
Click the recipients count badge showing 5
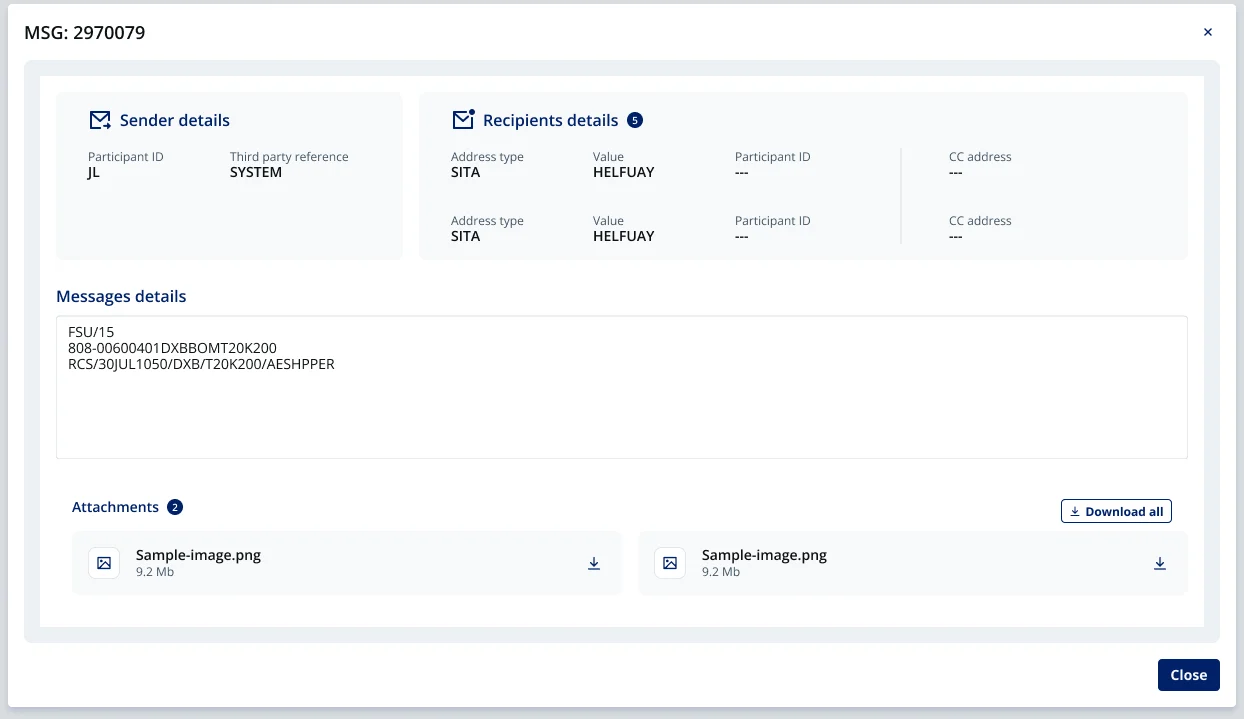[x=635, y=120]
